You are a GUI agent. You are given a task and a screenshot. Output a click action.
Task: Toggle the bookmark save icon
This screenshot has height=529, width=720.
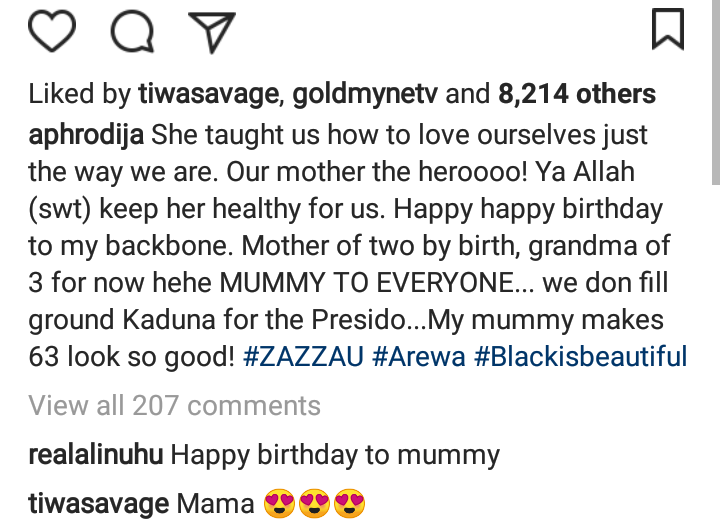[x=667, y=29]
